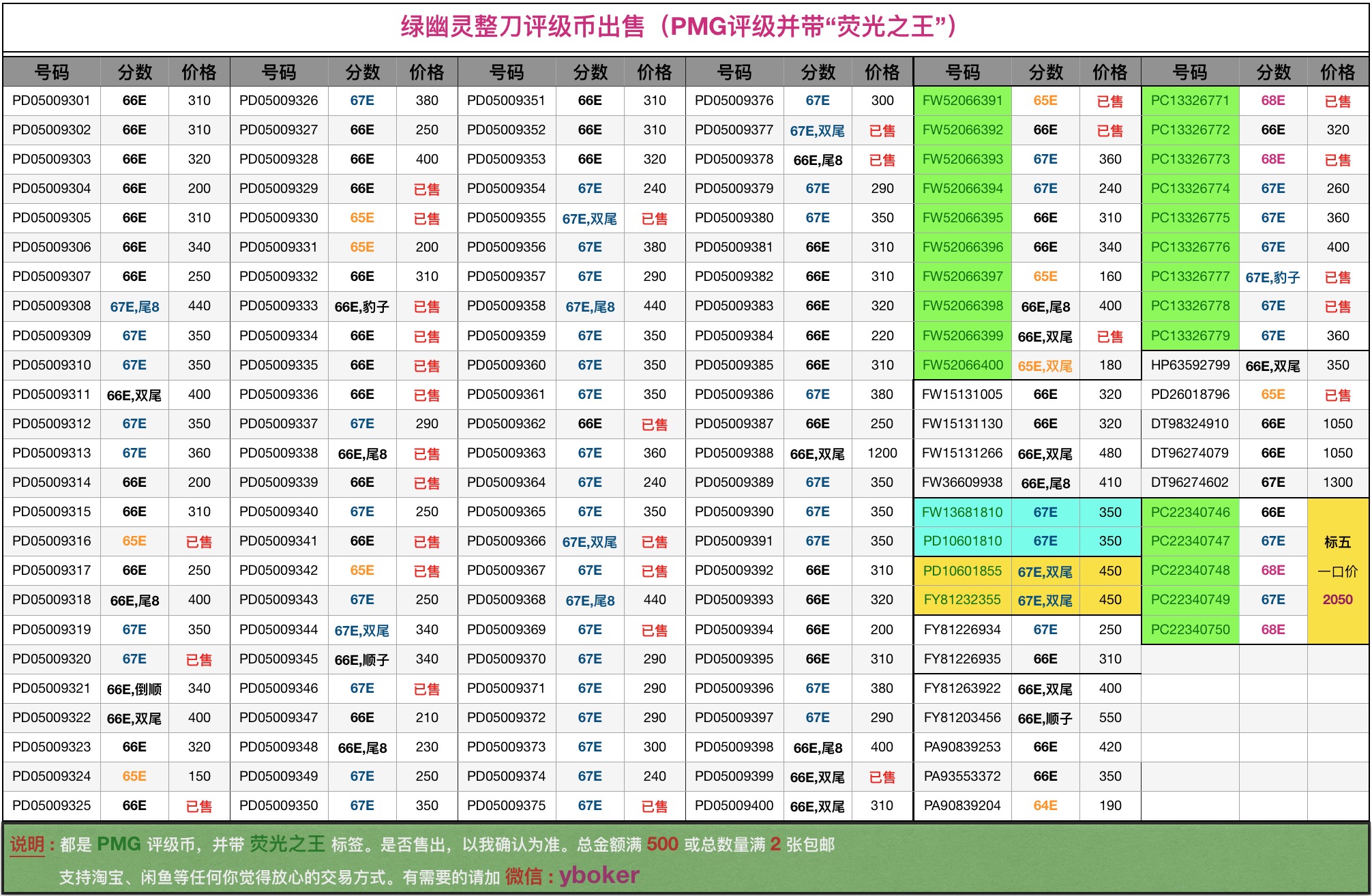Click 68E score for PC22340748
The width and height of the screenshot is (1372, 896).
click(1272, 570)
